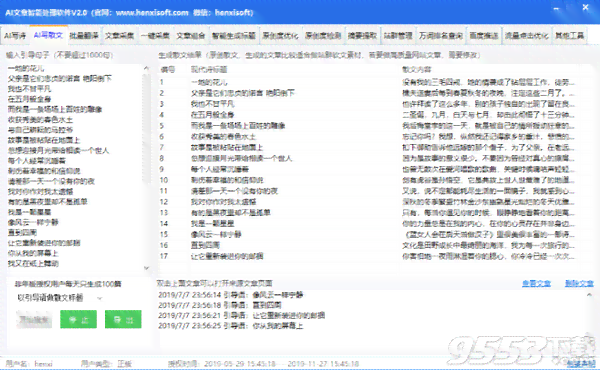Select the AI写散文 tab
This screenshot has width=600, height=370.
(x=48, y=35)
